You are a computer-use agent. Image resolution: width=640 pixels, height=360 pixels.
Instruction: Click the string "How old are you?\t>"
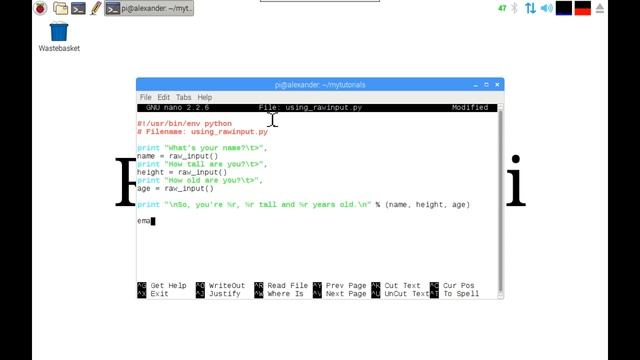click(212, 180)
